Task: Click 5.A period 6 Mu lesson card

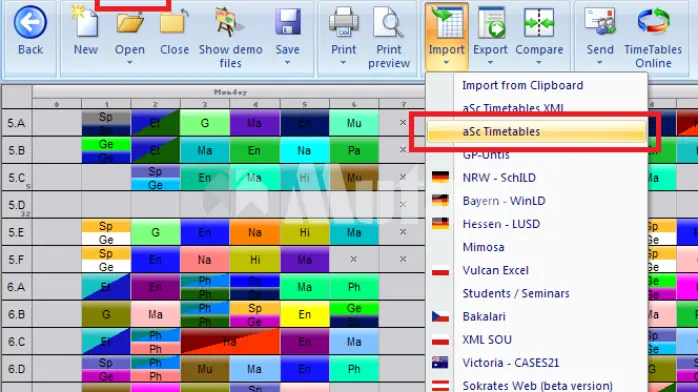Action: click(354, 123)
